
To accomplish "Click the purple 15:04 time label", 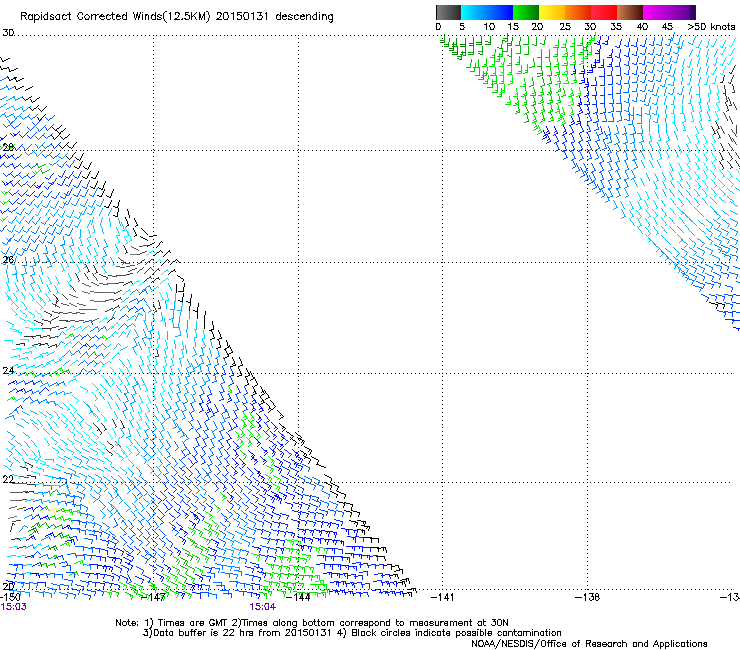I will [x=263, y=607].
